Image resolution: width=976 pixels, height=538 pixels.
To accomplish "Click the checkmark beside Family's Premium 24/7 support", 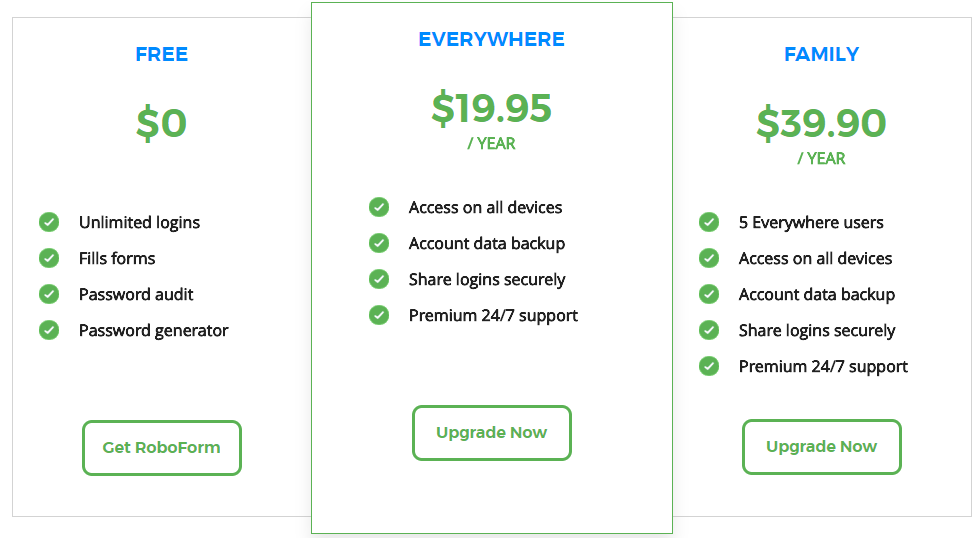I will click(x=709, y=366).
